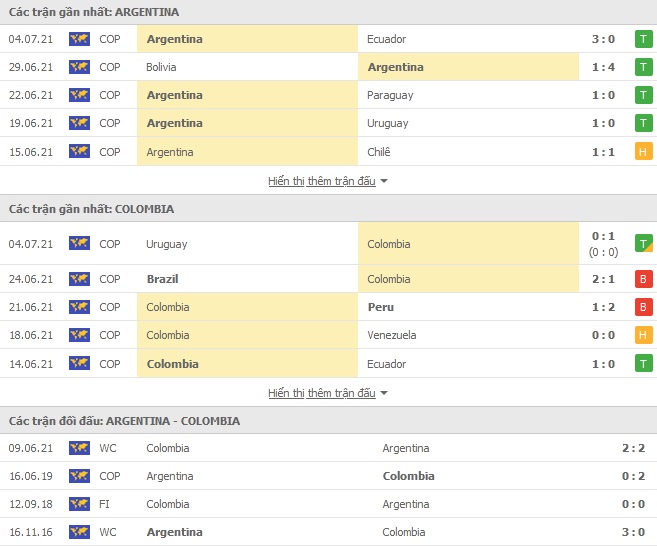
Task: Select the Argentina recent matches section header
Action: [328, 12]
